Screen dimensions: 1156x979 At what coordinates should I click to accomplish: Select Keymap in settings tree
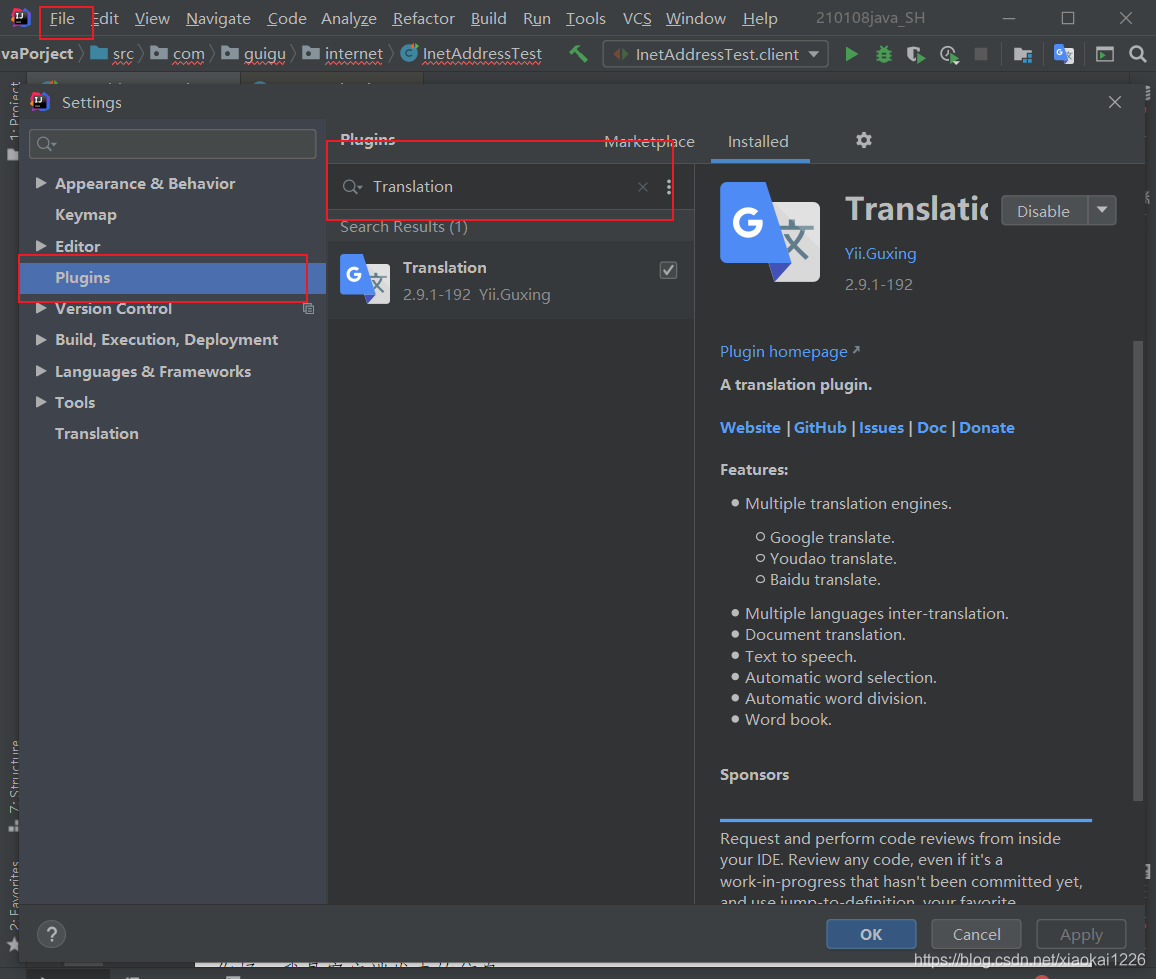pos(86,215)
